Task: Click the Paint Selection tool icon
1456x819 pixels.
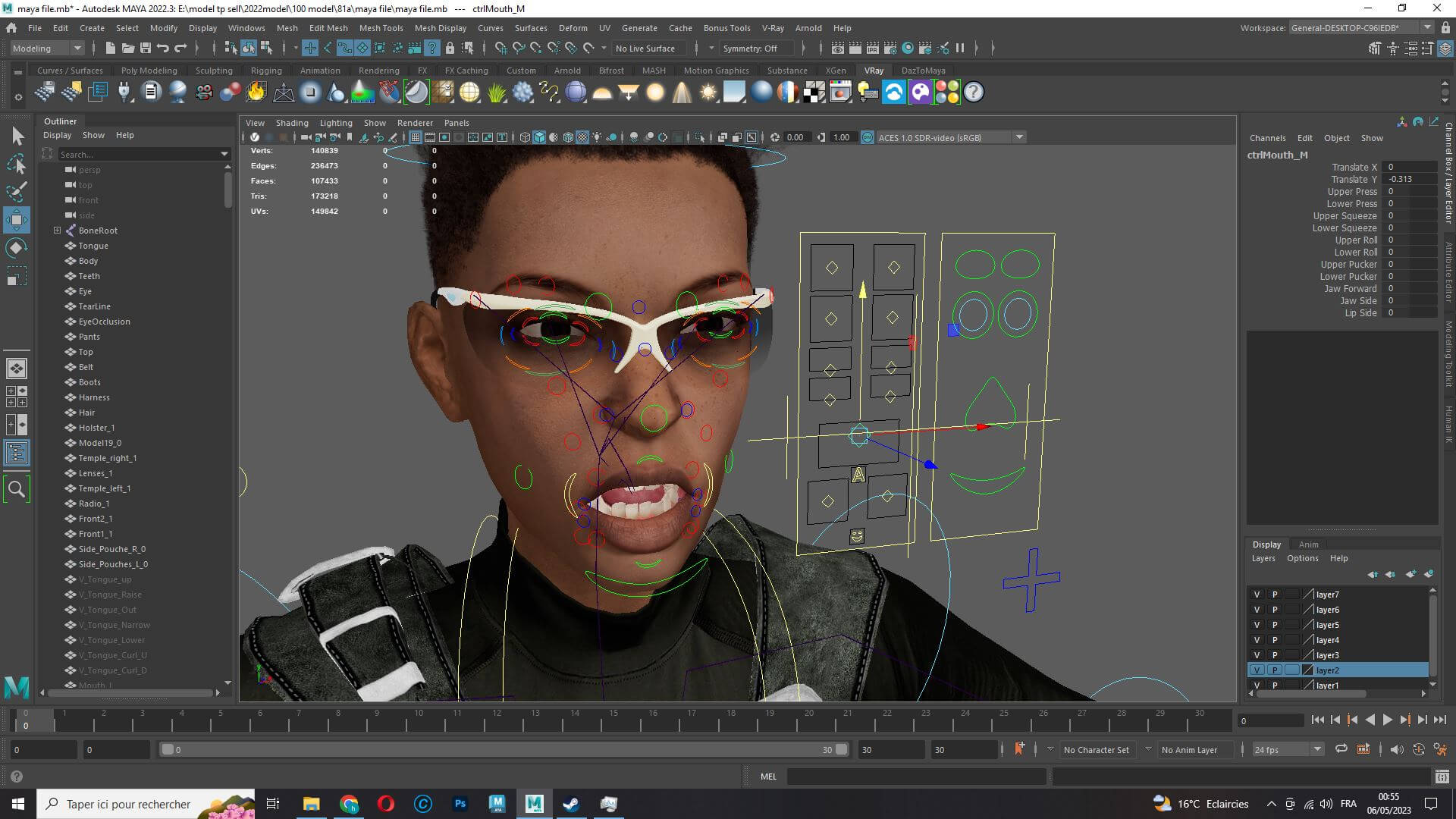Action: click(17, 192)
